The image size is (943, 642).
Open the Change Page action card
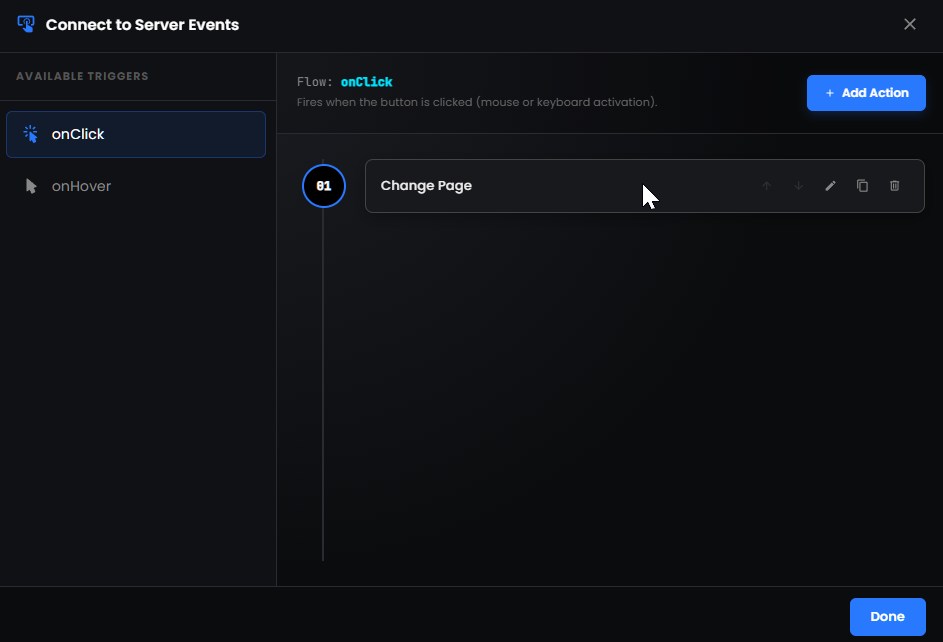600,186
